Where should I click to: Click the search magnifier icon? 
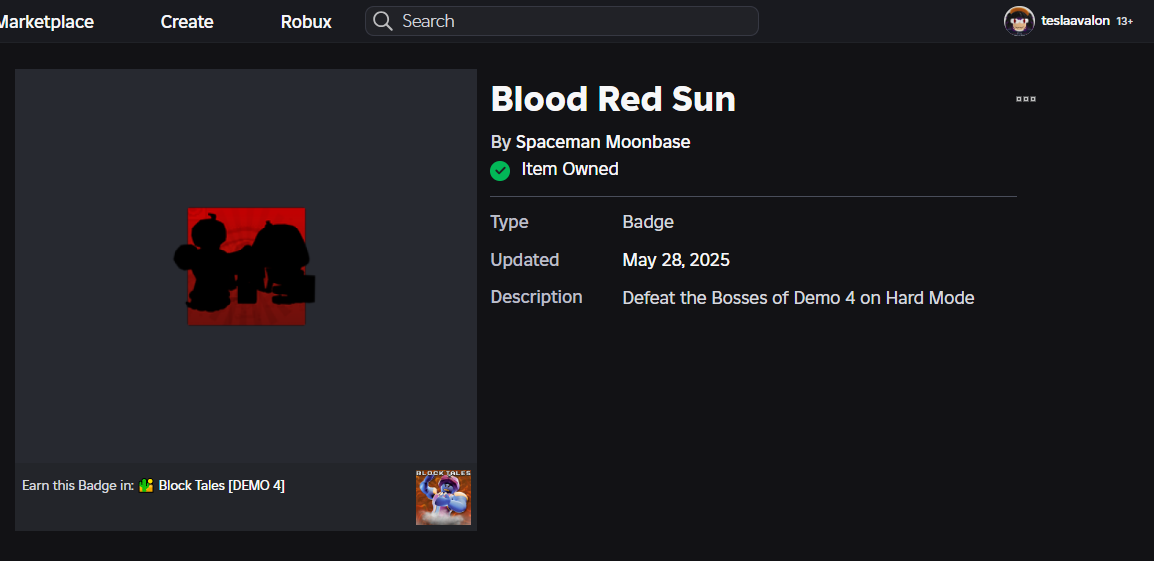point(382,21)
